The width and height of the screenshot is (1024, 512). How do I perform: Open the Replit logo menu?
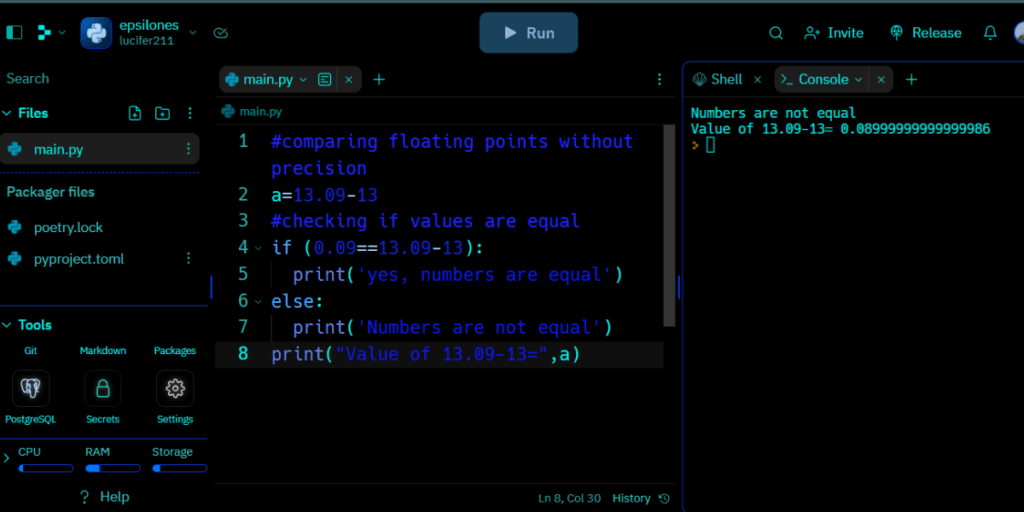pyautogui.click(x=44, y=32)
